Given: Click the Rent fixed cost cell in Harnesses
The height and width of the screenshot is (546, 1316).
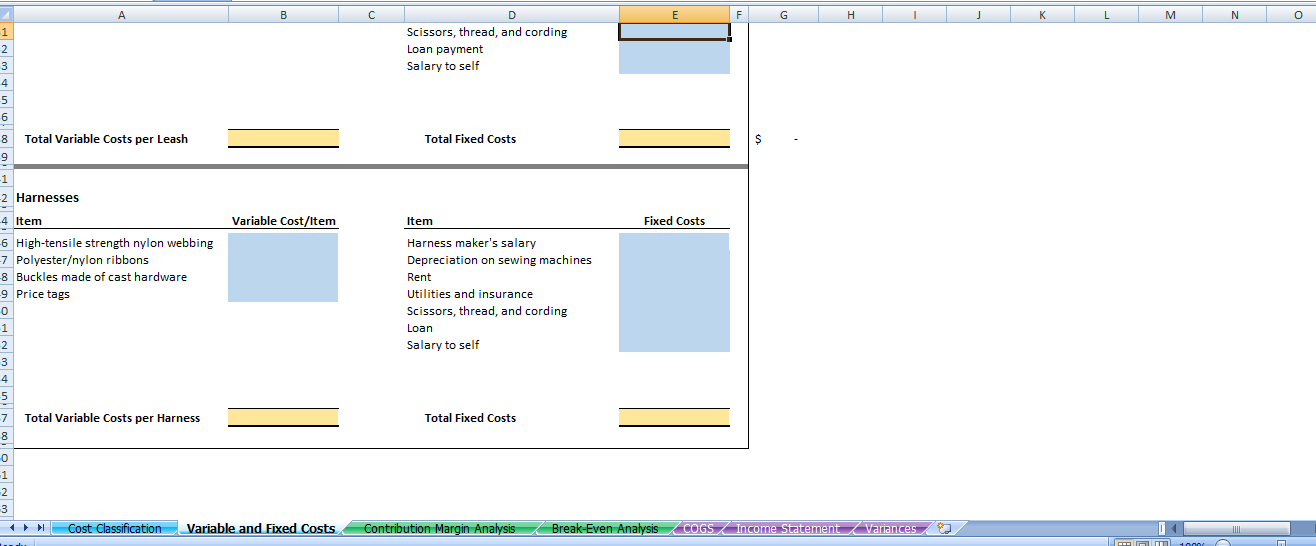Looking at the screenshot, I should coord(674,277).
